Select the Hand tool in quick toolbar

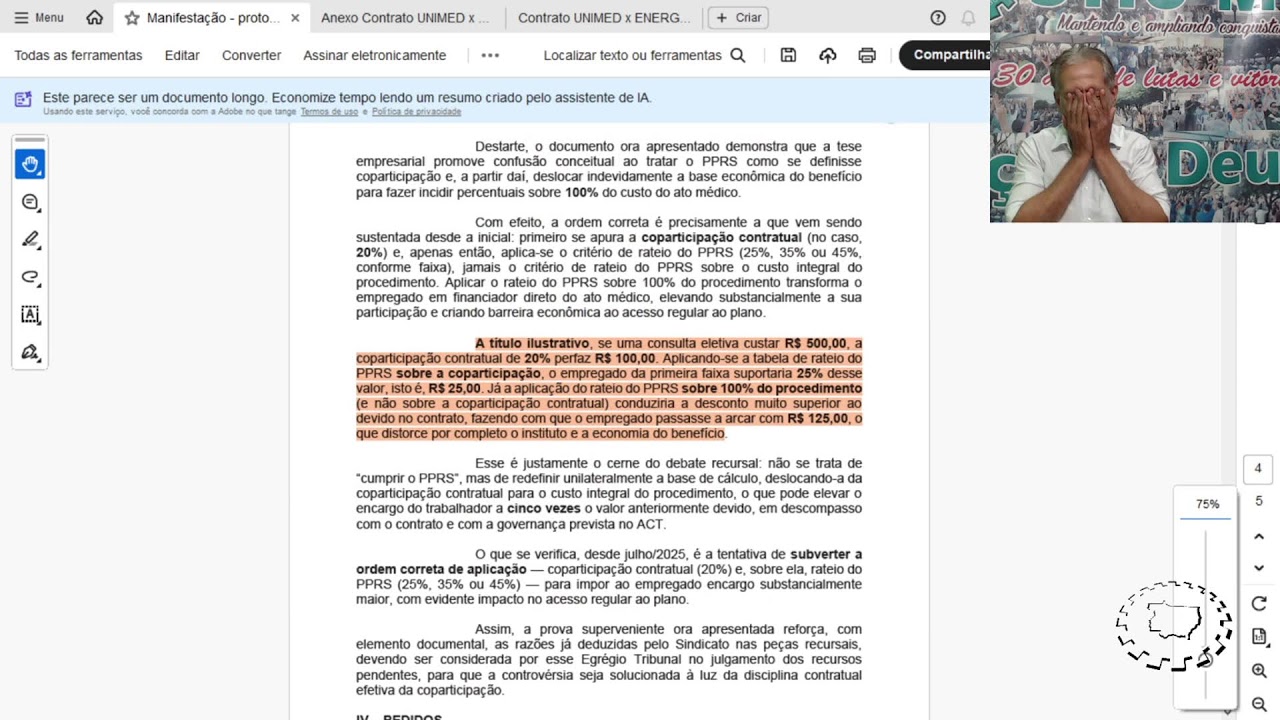click(30, 164)
